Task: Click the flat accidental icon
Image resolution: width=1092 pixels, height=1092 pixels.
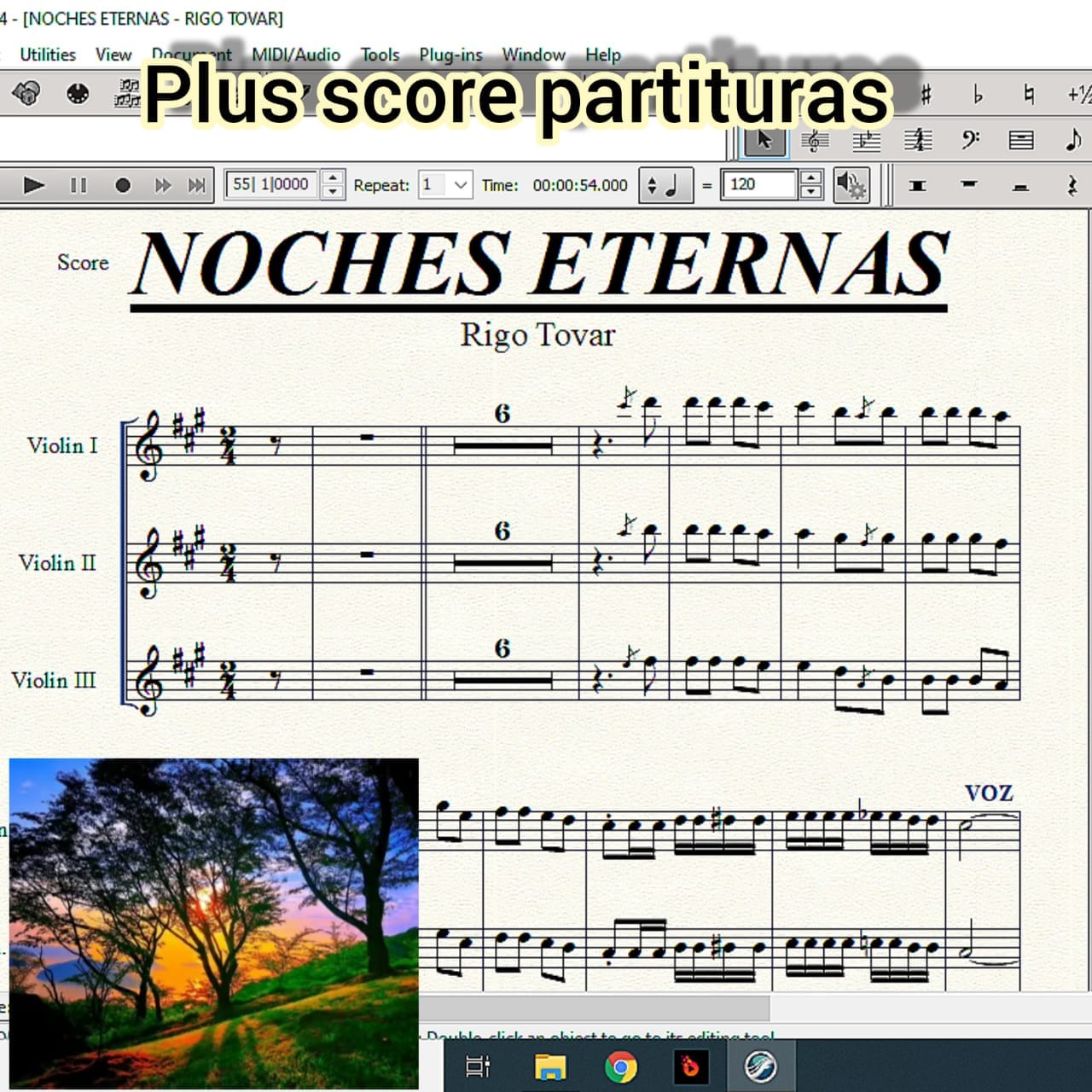Action: click(978, 94)
